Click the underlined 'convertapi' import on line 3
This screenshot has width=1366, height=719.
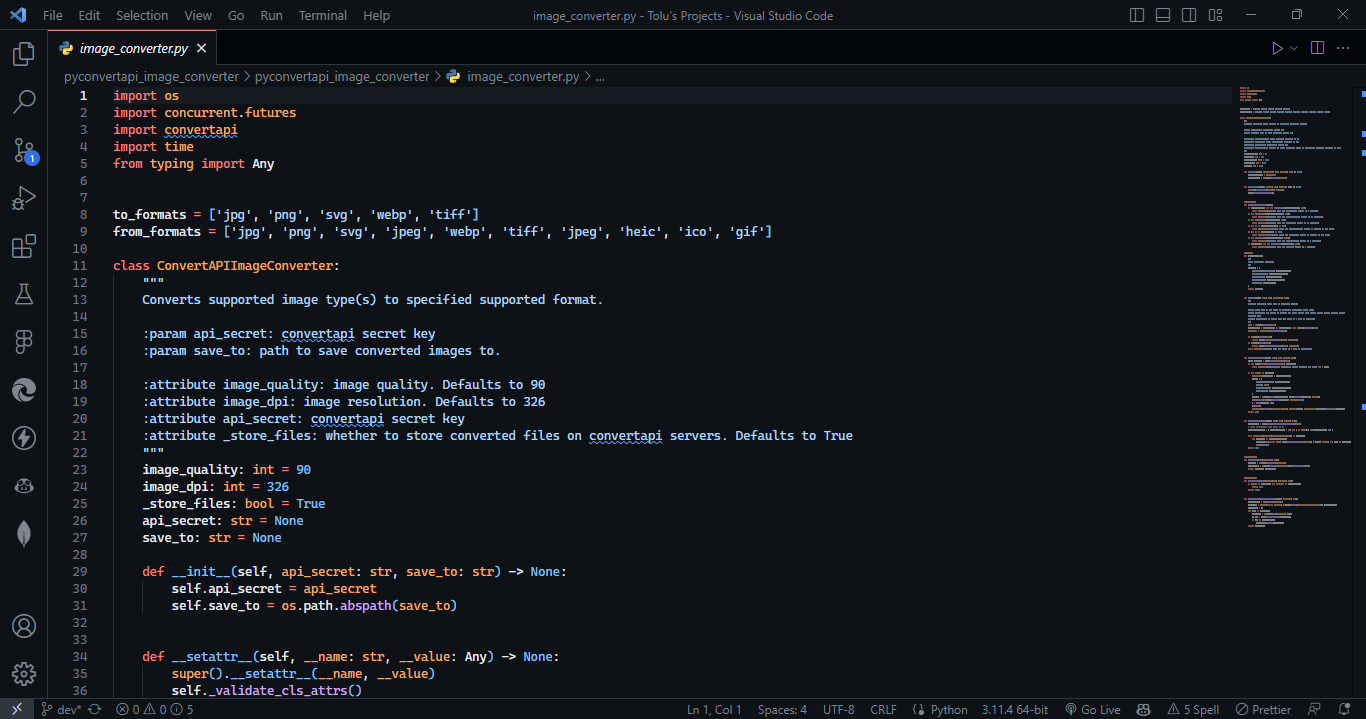tap(201, 130)
